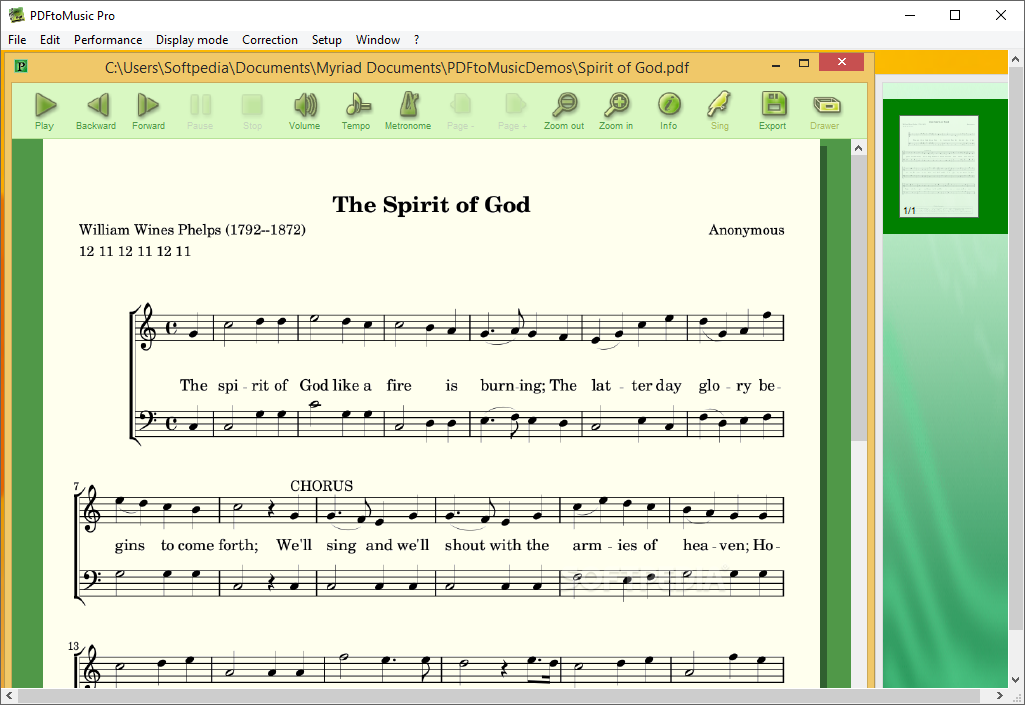This screenshot has height=705, width=1025.
Task: Click the Sing bird icon
Action: point(720,111)
